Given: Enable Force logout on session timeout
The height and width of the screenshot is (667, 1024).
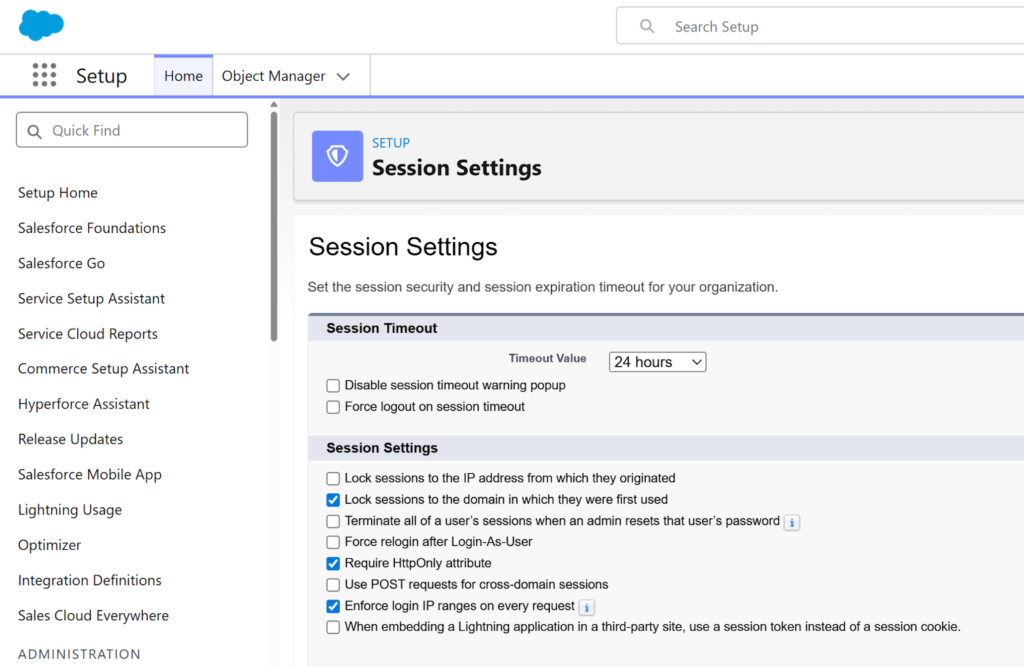Looking at the screenshot, I should click(x=333, y=407).
